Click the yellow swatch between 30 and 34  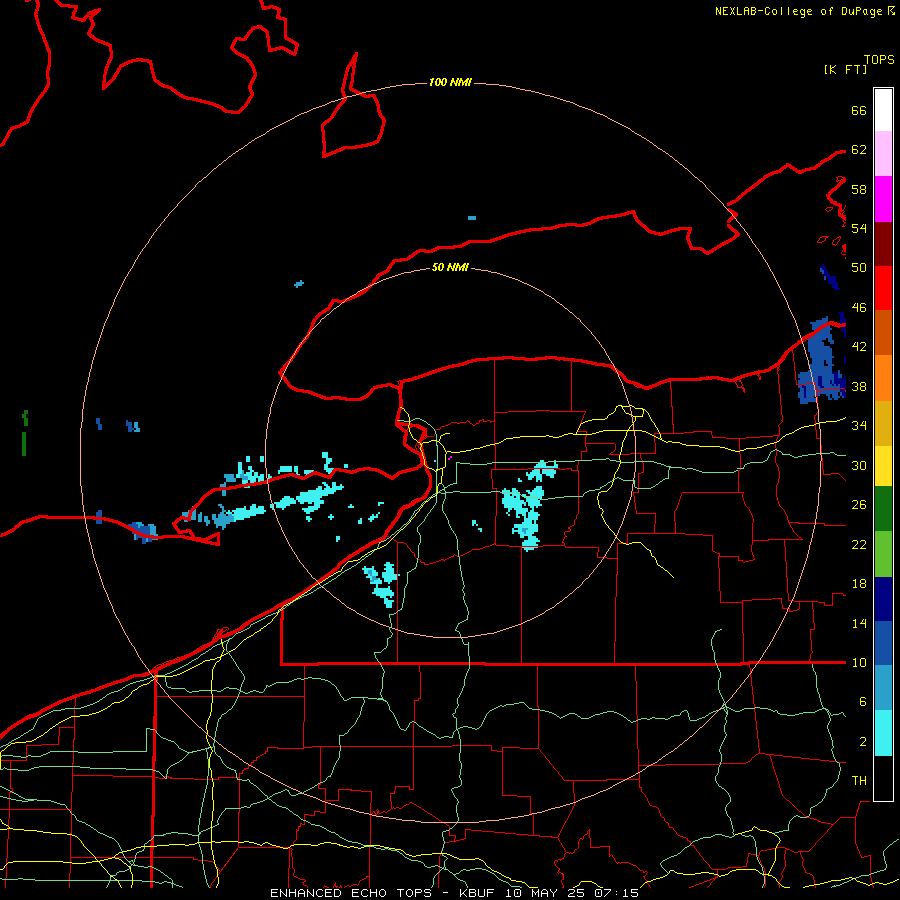coord(883,465)
